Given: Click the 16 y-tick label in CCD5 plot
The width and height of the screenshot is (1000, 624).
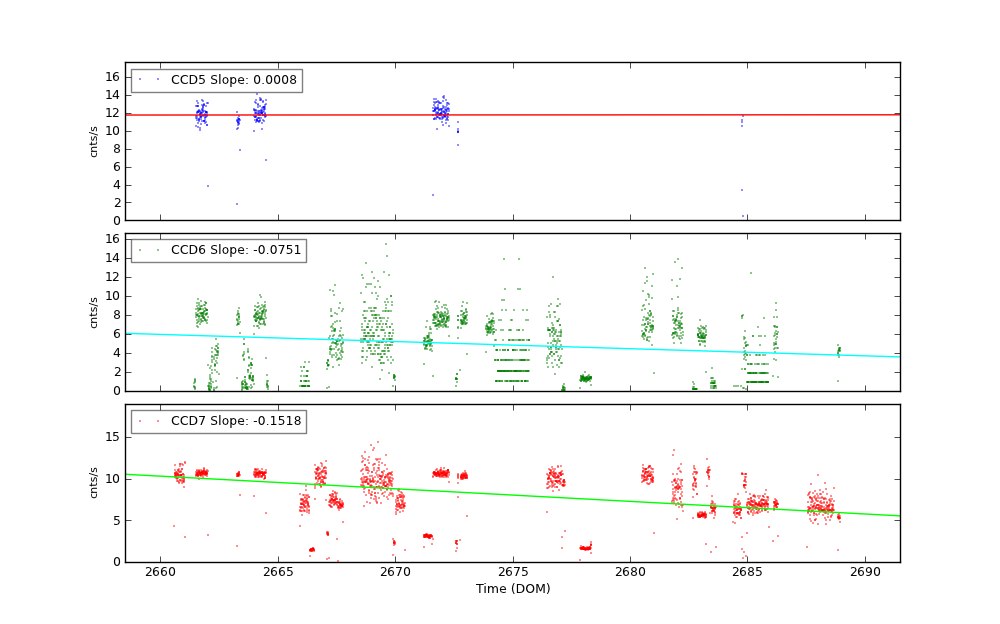Looking at the screenshot, I should [112, 77].
